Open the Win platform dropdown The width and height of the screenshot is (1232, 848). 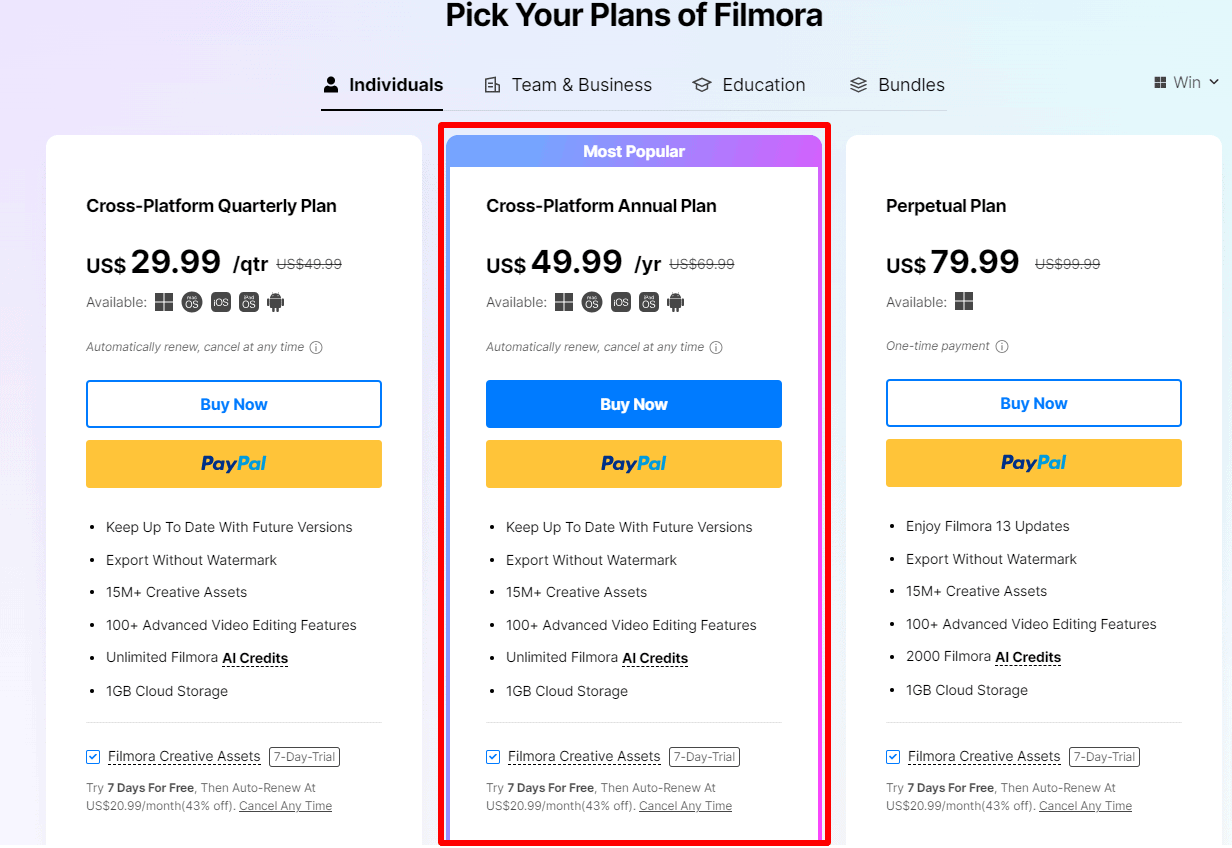tap(1187, 83)
